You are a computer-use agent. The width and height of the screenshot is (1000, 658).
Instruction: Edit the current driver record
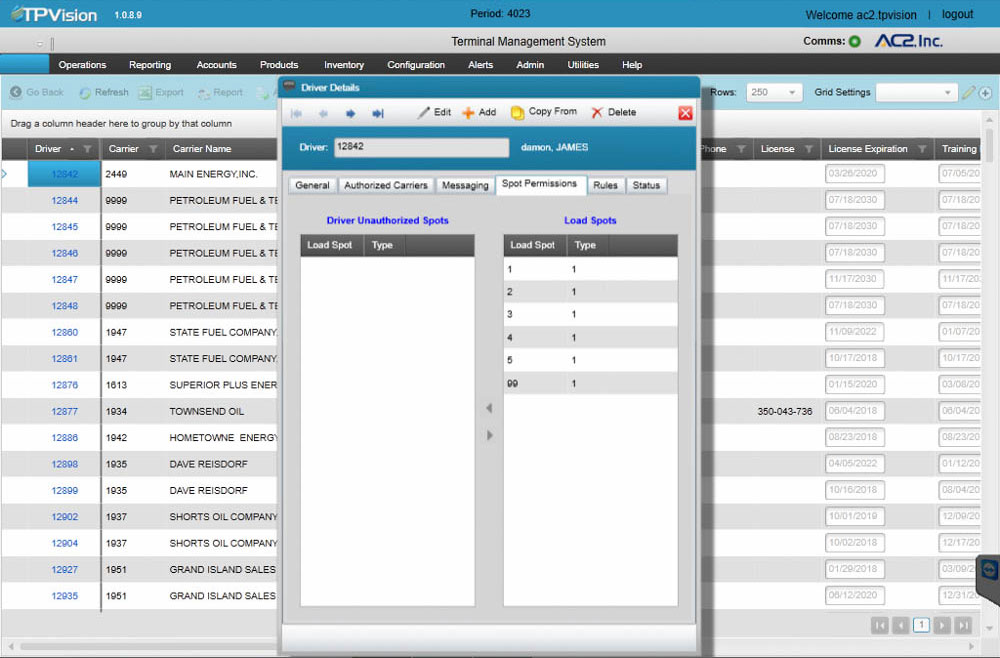tap(434, 112)
